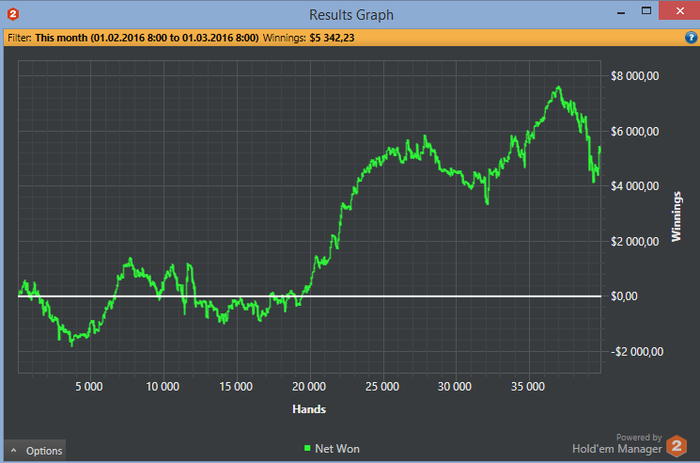Open the blue help icon
This screenshot has width=700, height=463.
tap(691, 38)
